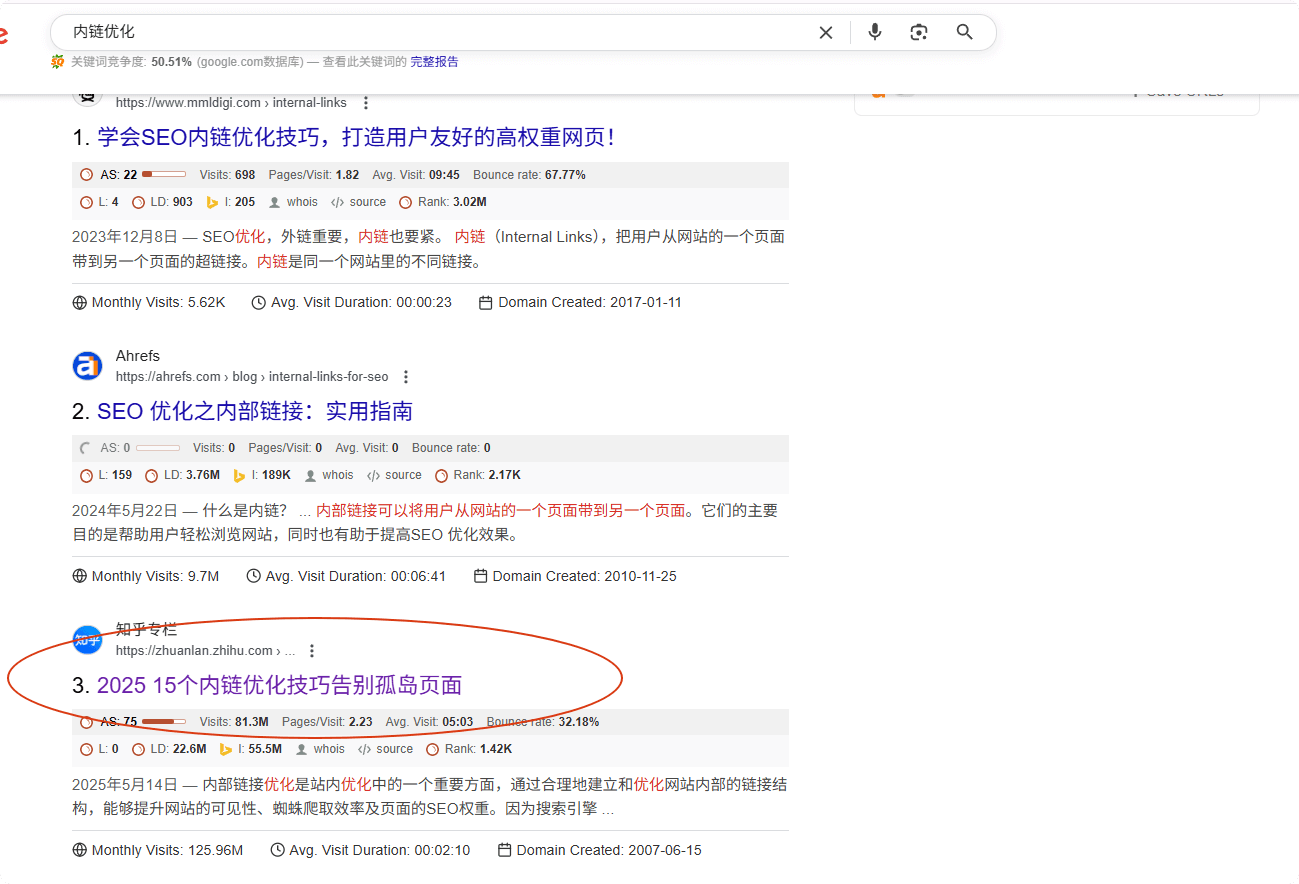Screen dimensions: 1299x884
Task: Click the Ahrefs site favicon
Action: [88, 366]
